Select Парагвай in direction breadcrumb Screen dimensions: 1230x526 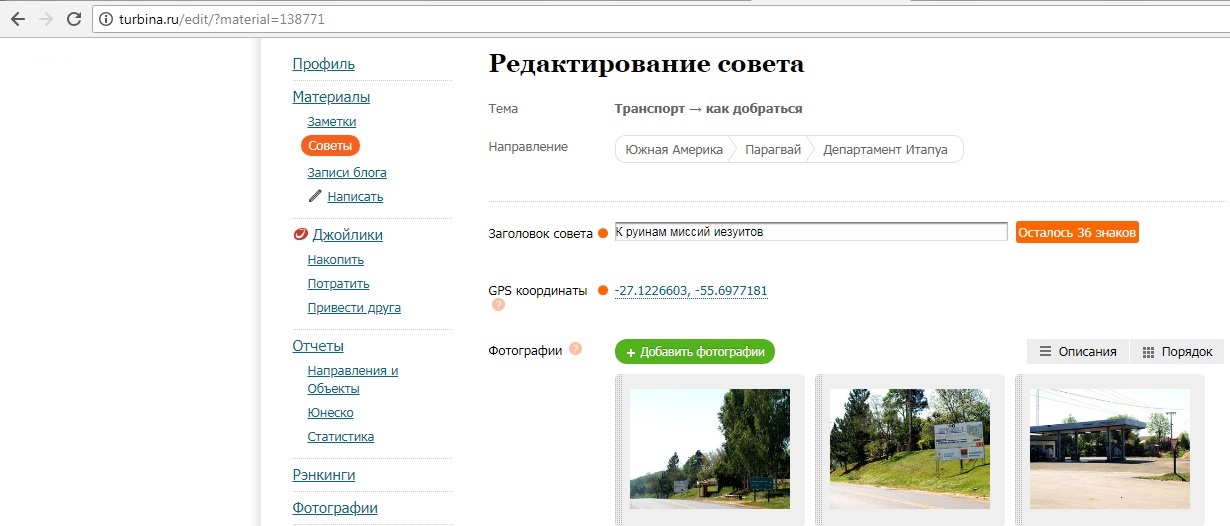(771, 149)
